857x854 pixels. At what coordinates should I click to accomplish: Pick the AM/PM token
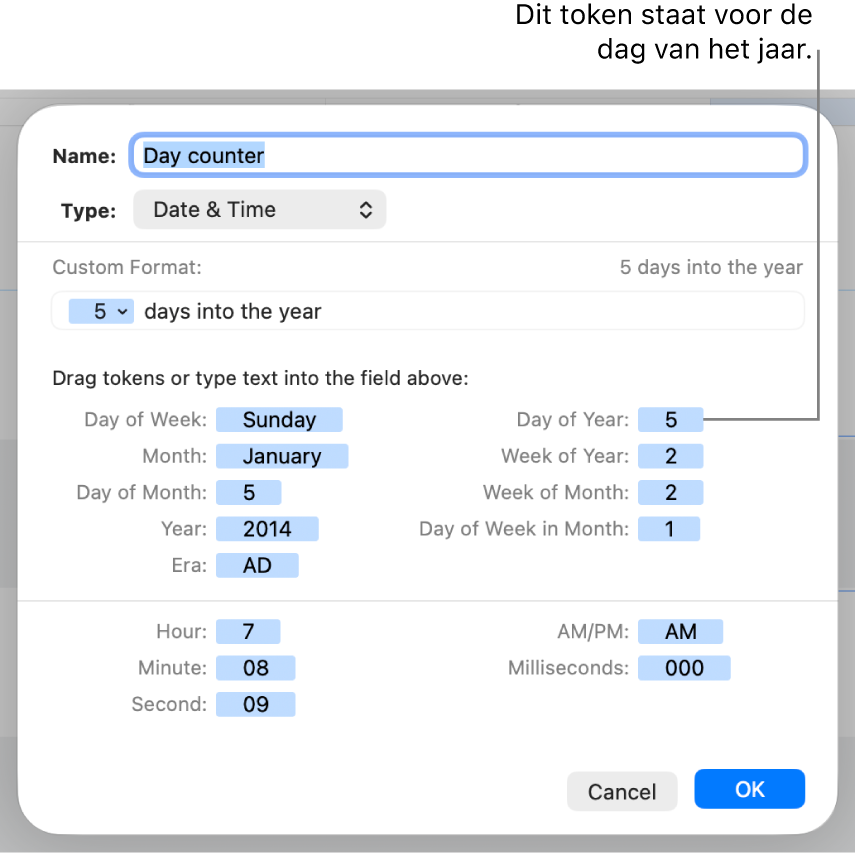pyautogui.click(x=680, y=632)
